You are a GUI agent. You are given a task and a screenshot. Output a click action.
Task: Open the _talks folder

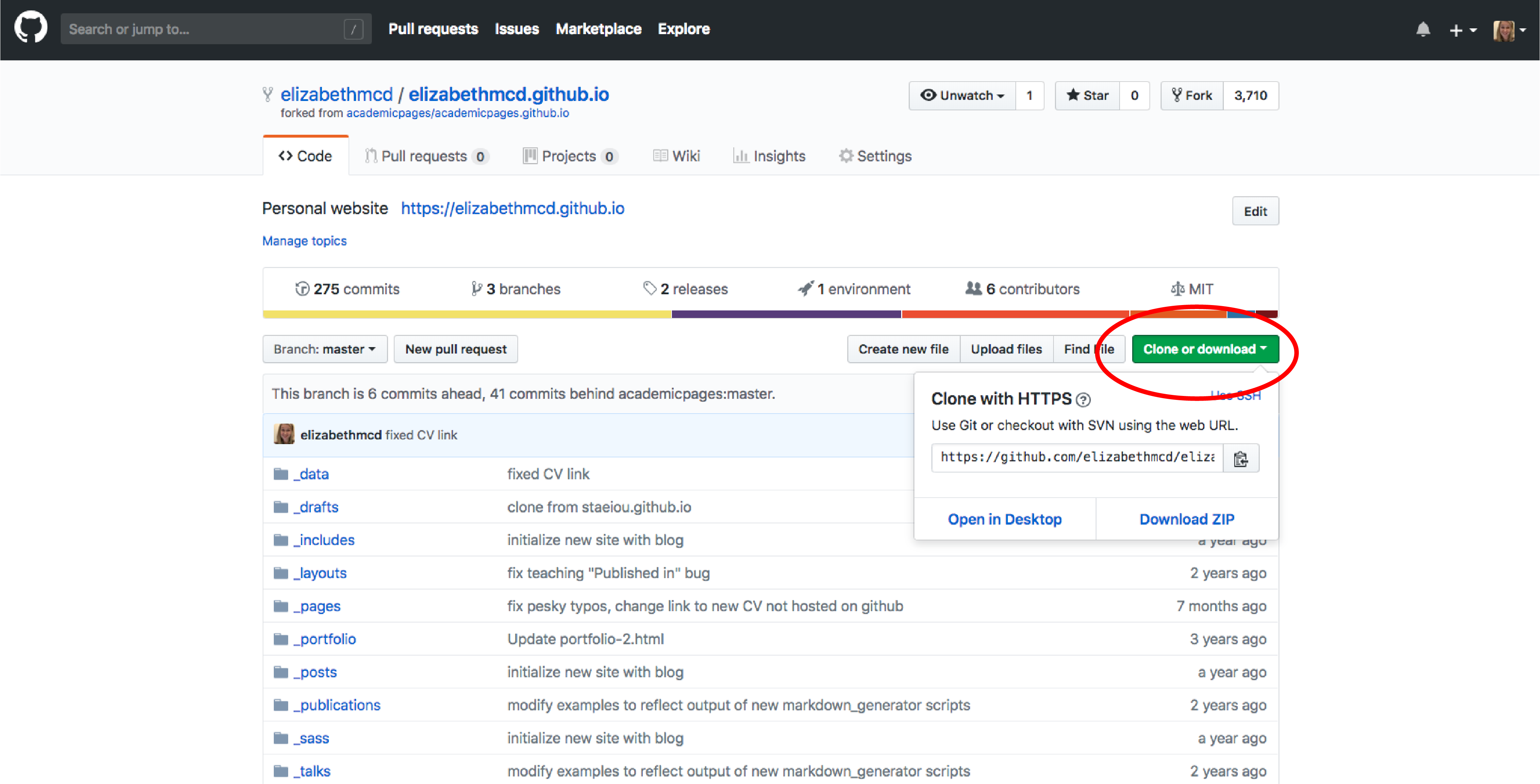tap(312, 771)
